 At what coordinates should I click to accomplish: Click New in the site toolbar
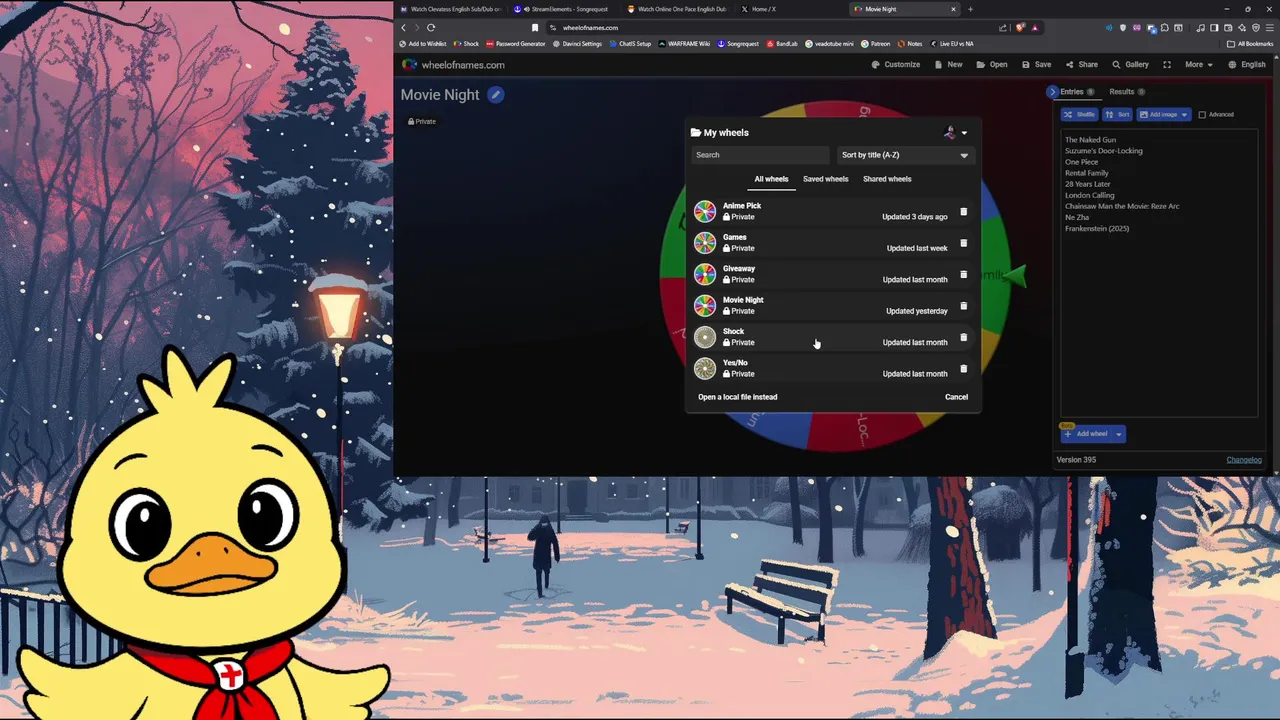click(x=948, y=65)
